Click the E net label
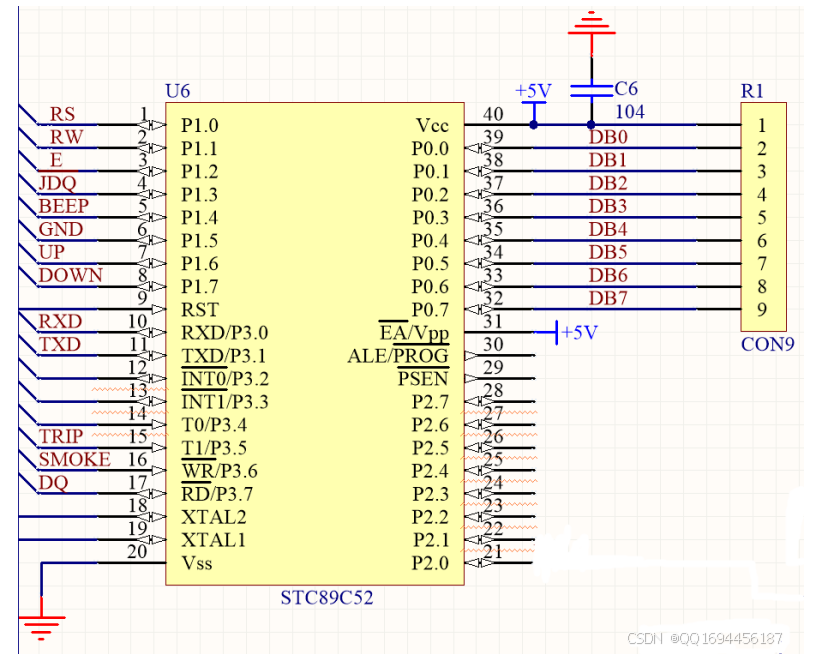Viewport: 813px width, 654px height. click(x=55, y=160)
